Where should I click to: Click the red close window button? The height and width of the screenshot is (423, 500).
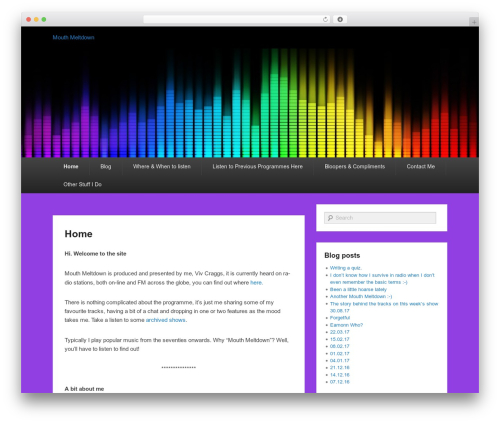(x=29, y=20)
